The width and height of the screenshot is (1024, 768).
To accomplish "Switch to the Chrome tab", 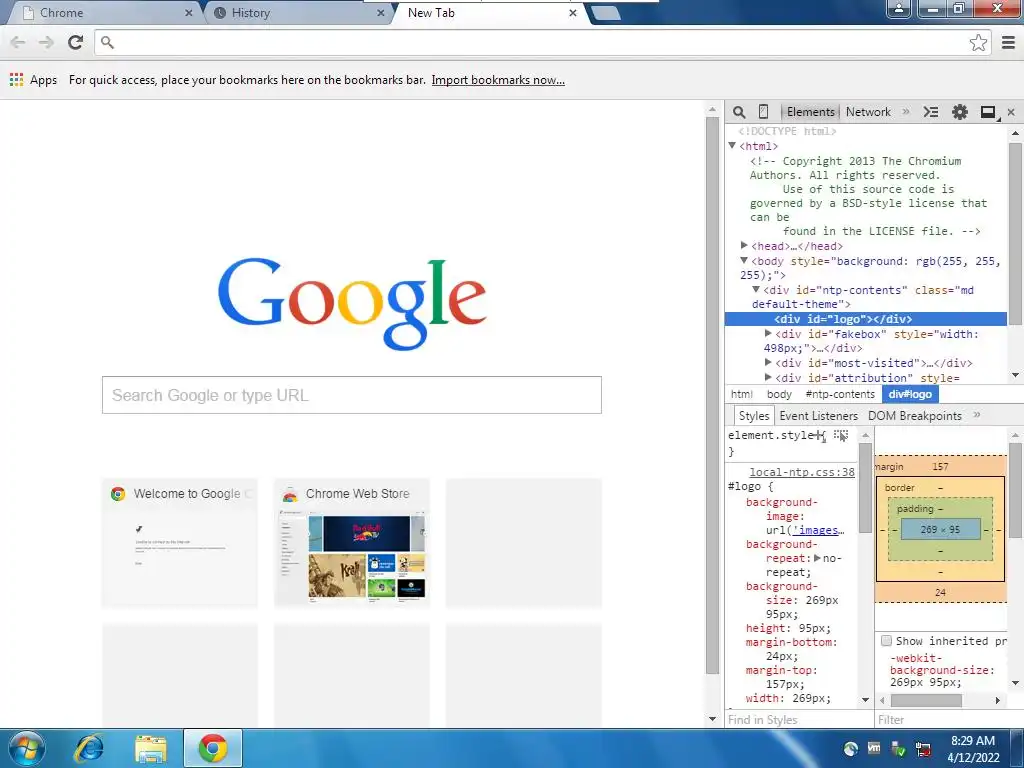I will click(x=106, y=13).
